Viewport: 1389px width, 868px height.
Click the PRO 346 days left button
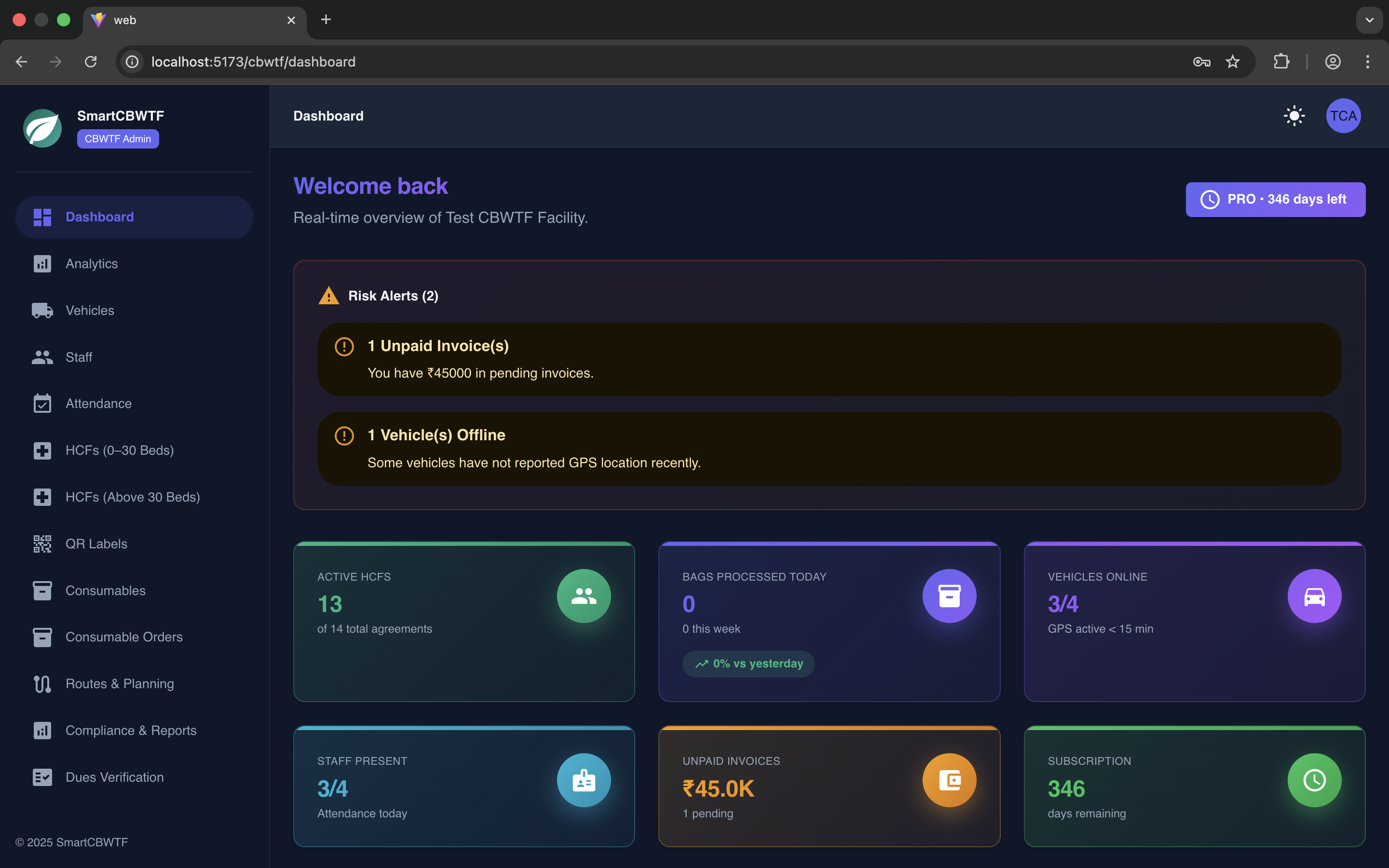1275,199
